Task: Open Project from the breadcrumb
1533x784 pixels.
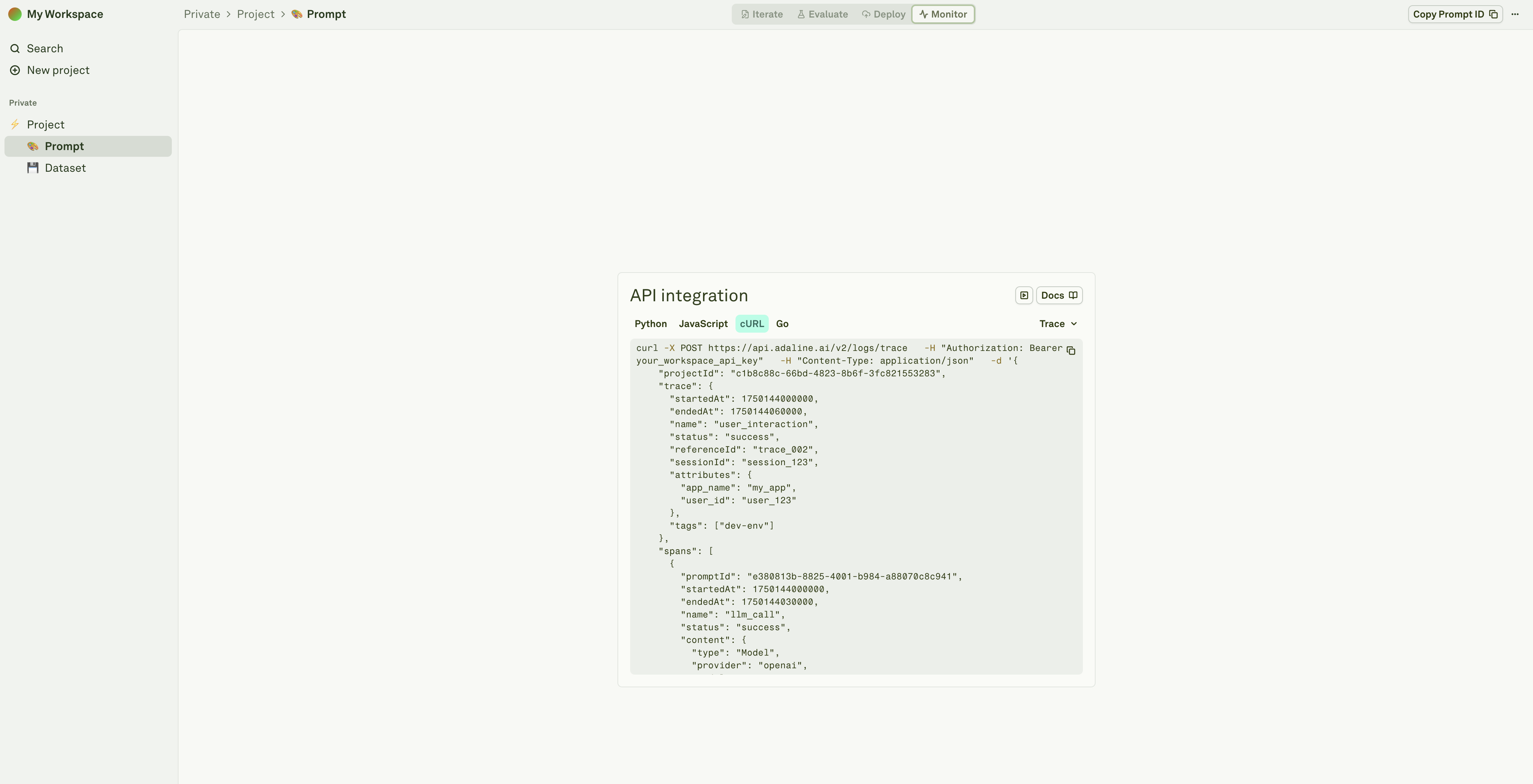Action: (x=255, y=14)
